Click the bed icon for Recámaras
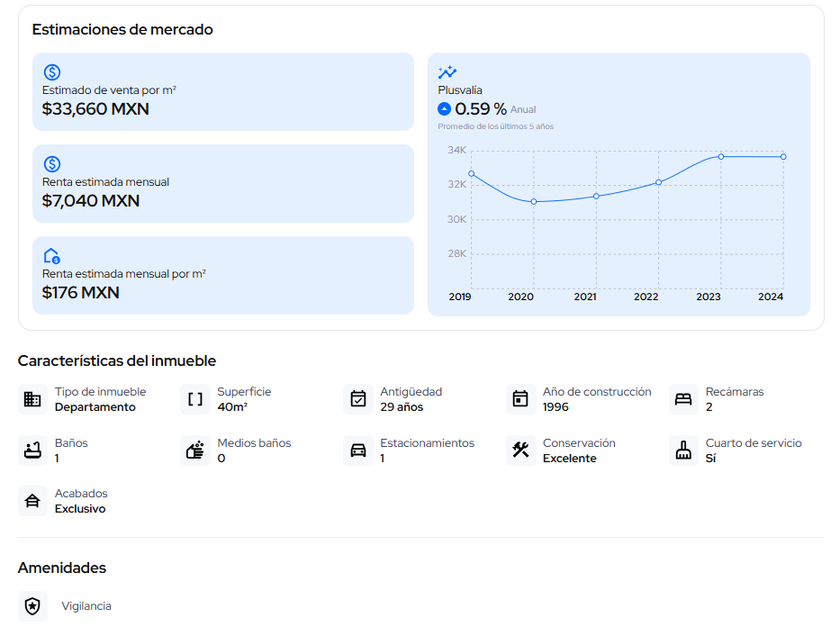 683,399
